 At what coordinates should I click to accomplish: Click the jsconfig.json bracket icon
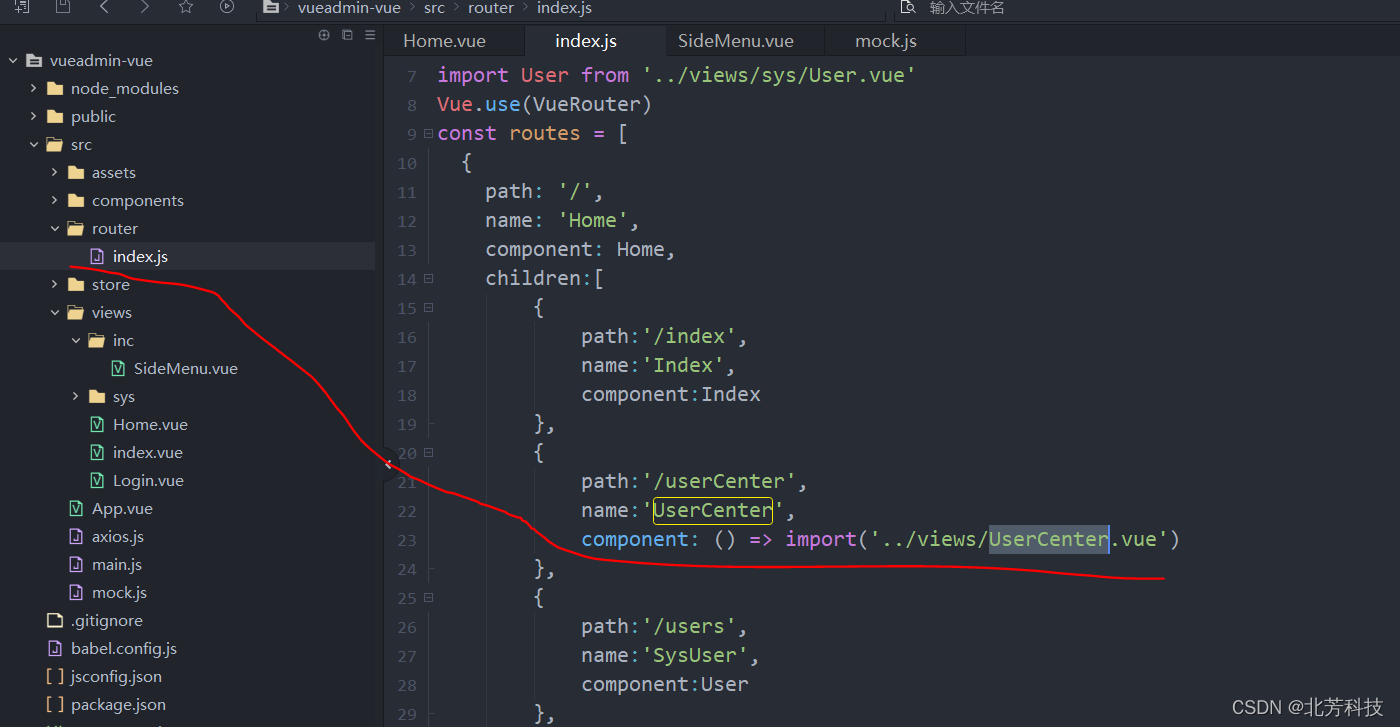click(x=55, y=676)
